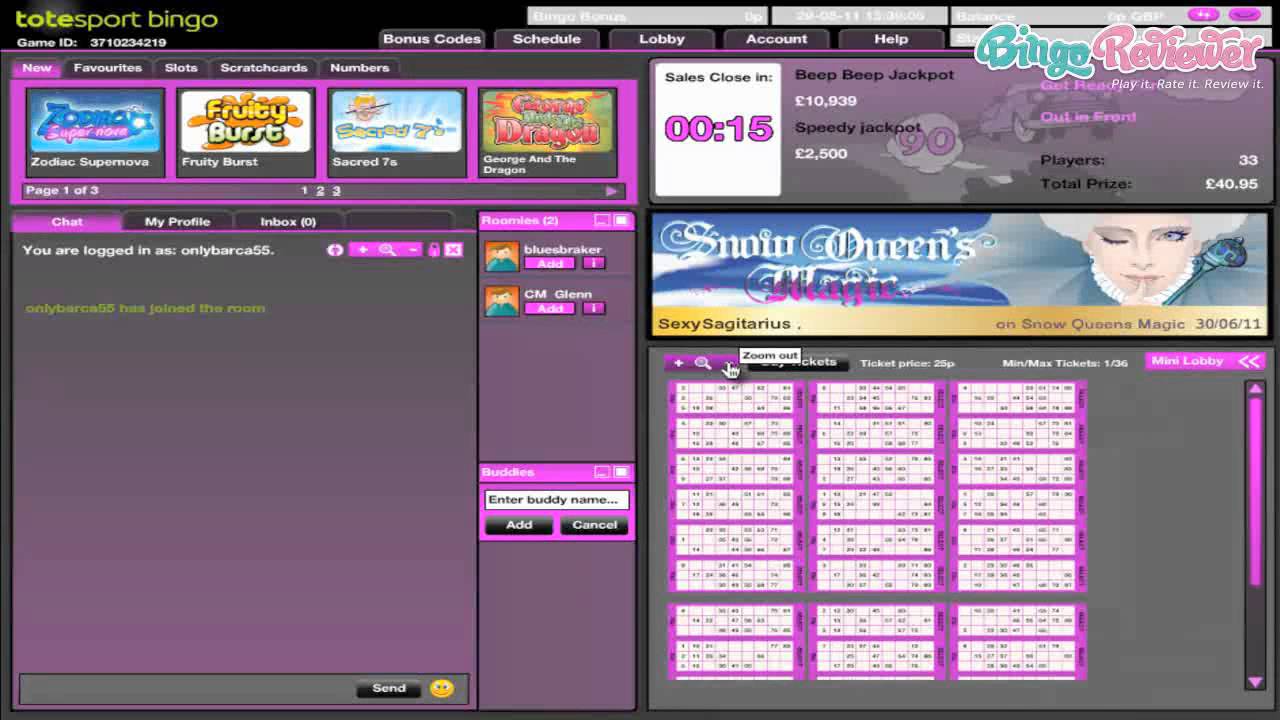Zoom in tickets with plus icon
The height and width of the screenshot is (720, 1280).
coord(679,363)
